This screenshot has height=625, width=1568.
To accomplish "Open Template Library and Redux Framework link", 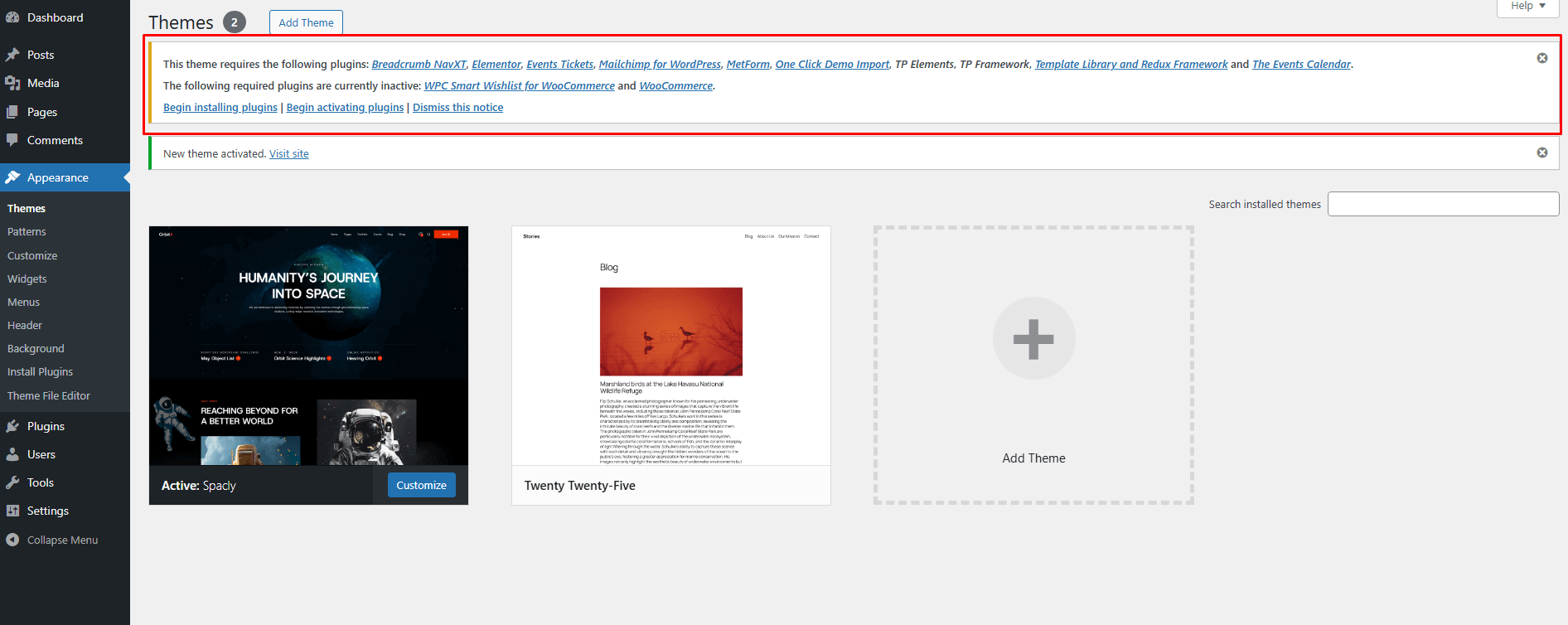I will tap(1131, 64).
